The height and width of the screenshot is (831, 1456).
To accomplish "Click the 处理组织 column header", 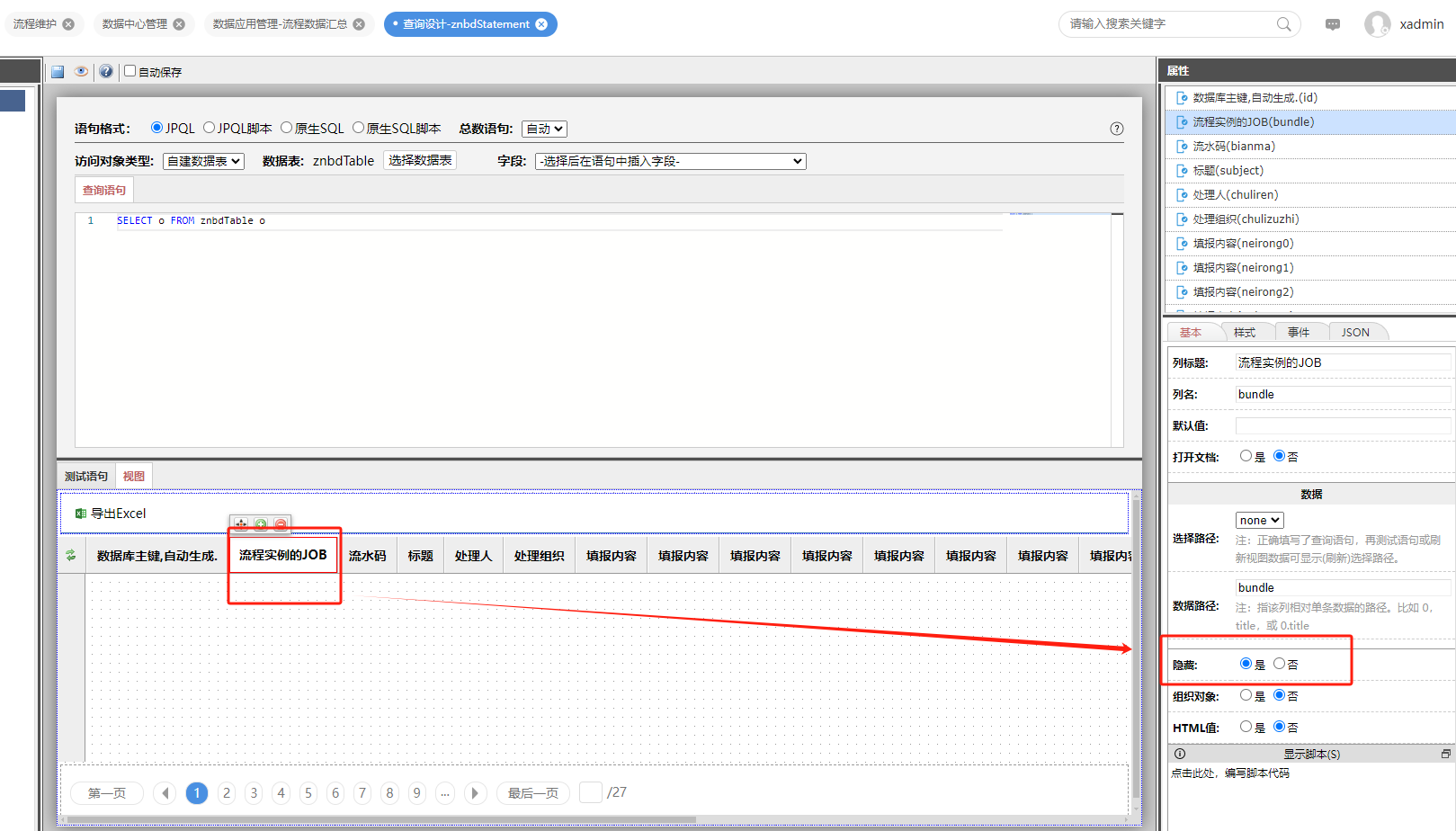I will tap(540, 556).
